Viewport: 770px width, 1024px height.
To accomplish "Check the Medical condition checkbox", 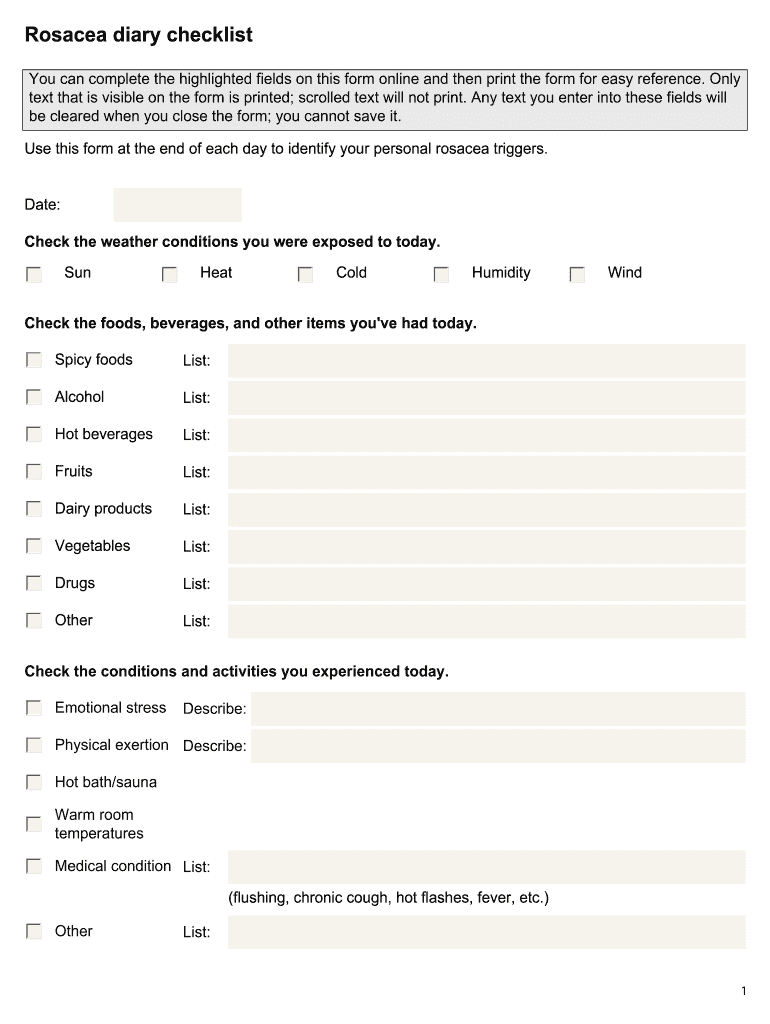I will pos(34,866).
